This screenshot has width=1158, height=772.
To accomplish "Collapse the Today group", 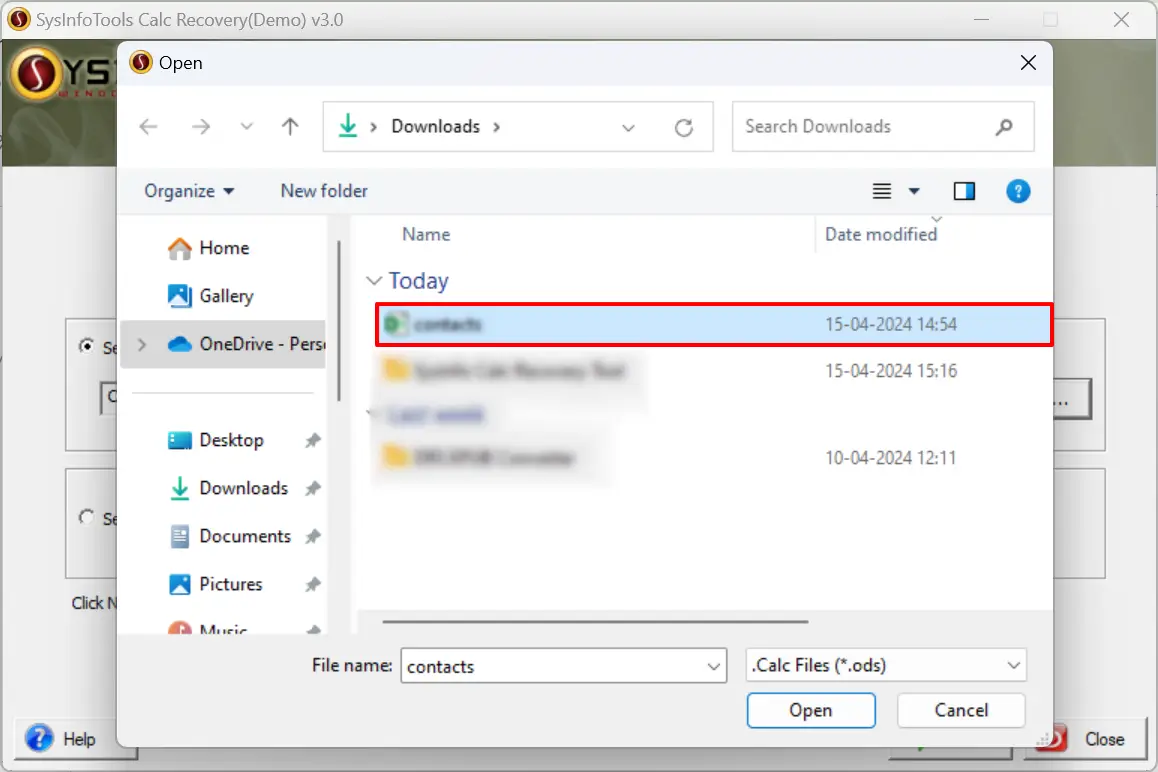I will point(374,281).
